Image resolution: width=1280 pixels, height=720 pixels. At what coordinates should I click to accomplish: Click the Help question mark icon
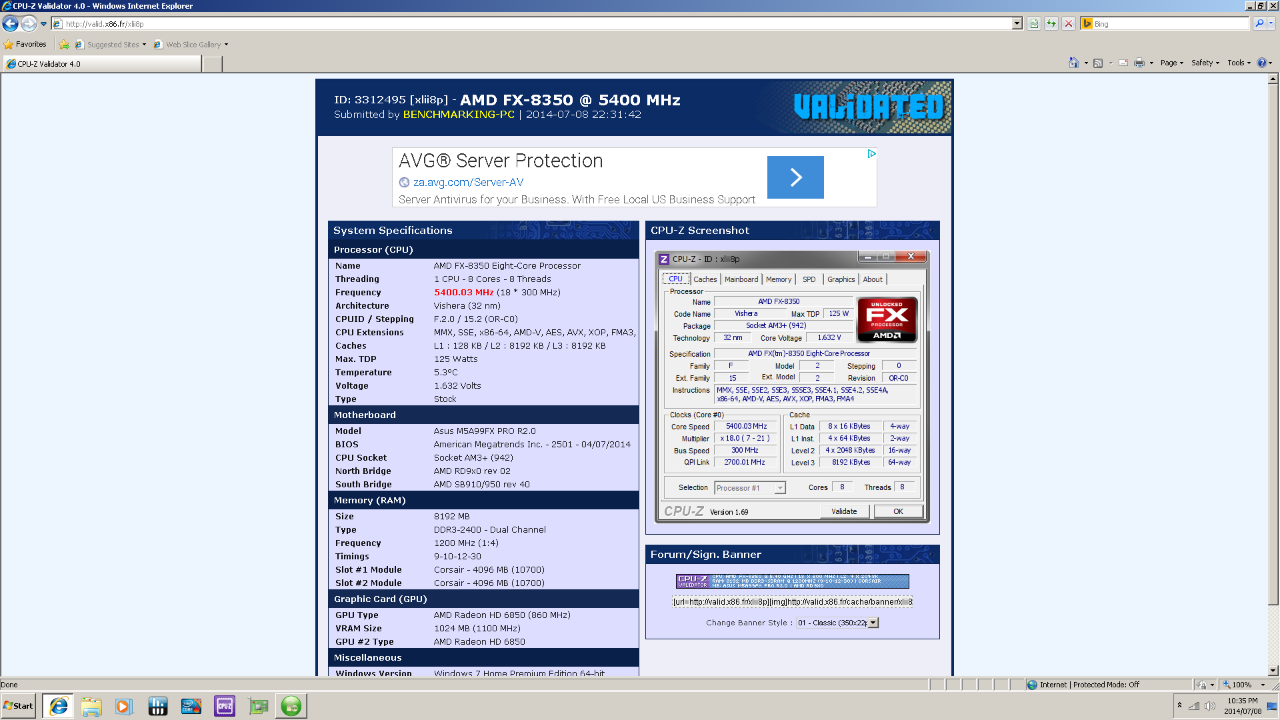pos(1264,62)
